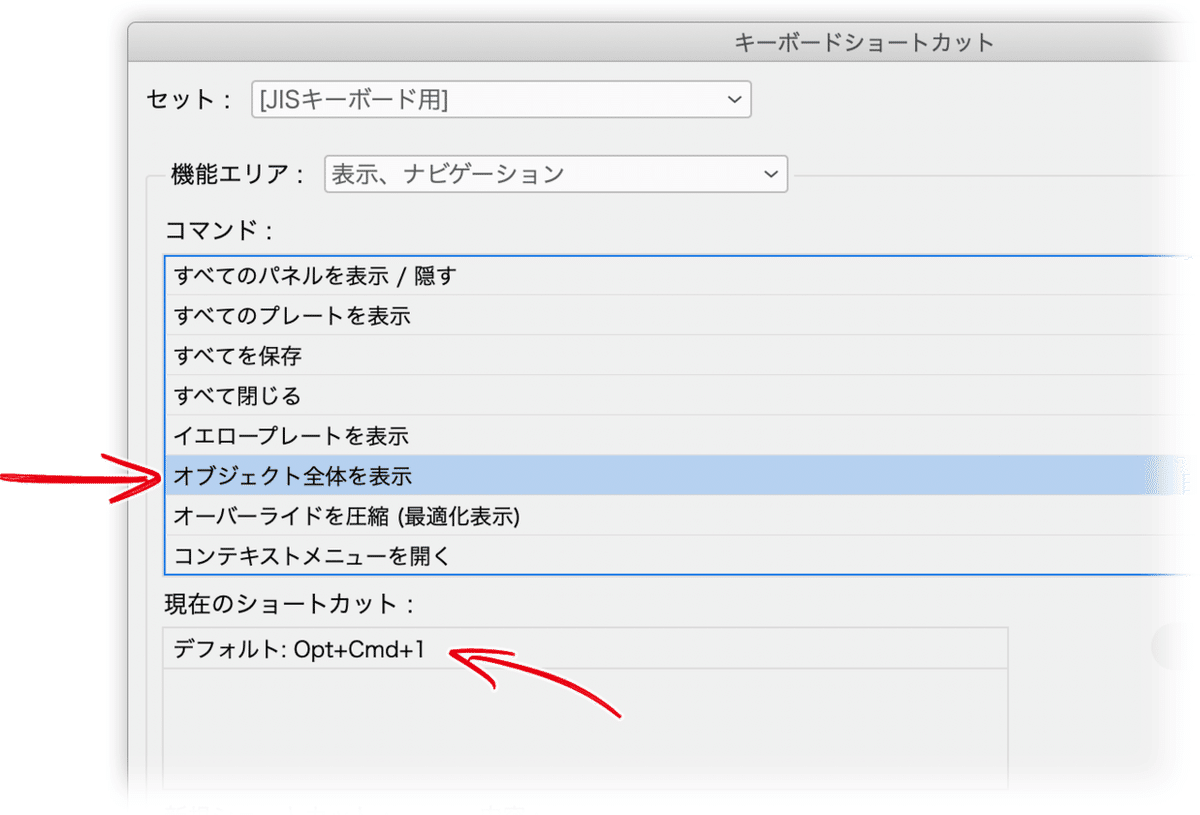Screen dimensions: 1200x815
Task: Open the セット dropdown showing [JISキーボード用]
Action: pos(500,99)
